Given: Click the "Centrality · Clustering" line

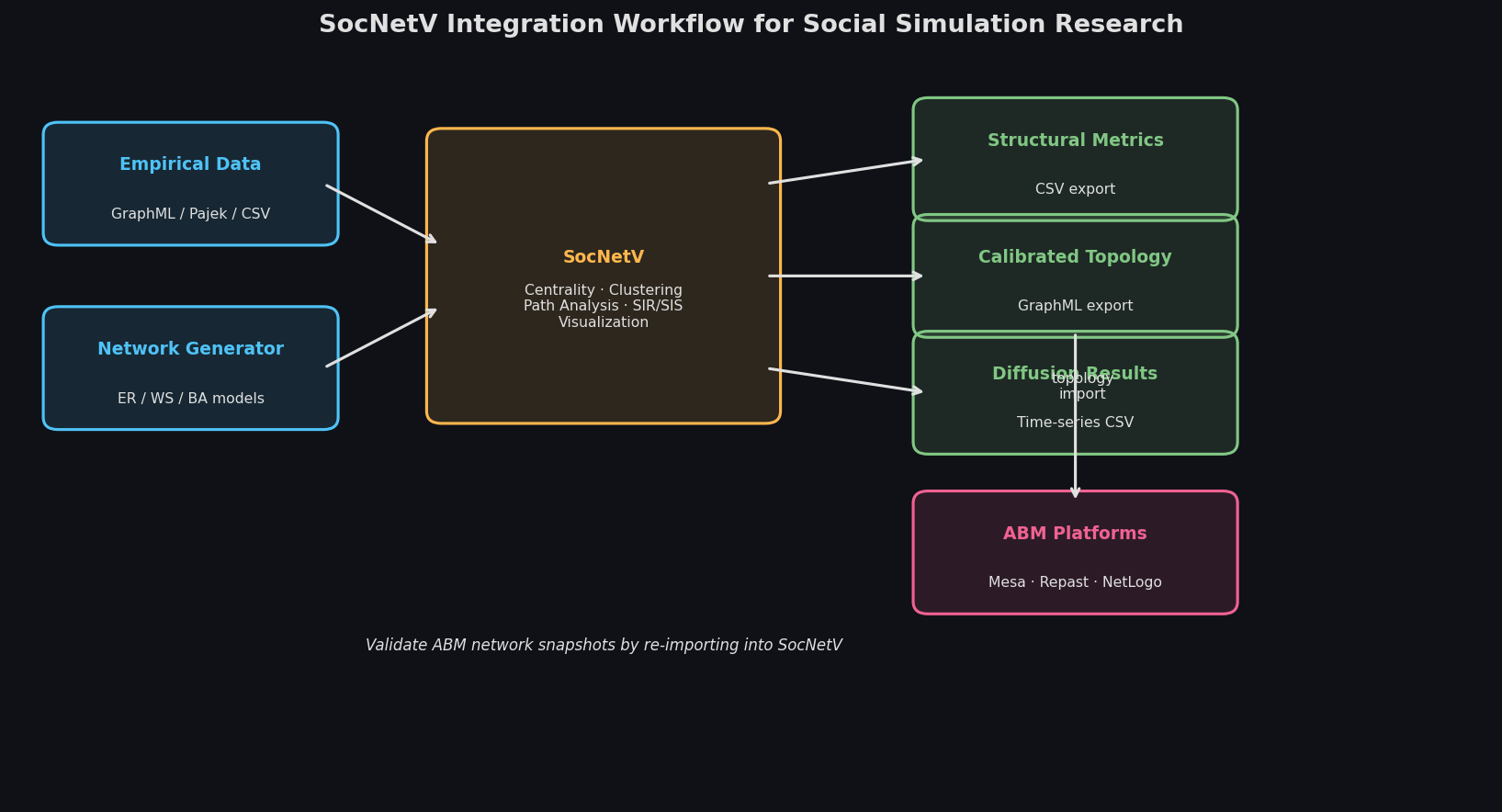Looking at the screenshot, I should (x=604, y=290).
